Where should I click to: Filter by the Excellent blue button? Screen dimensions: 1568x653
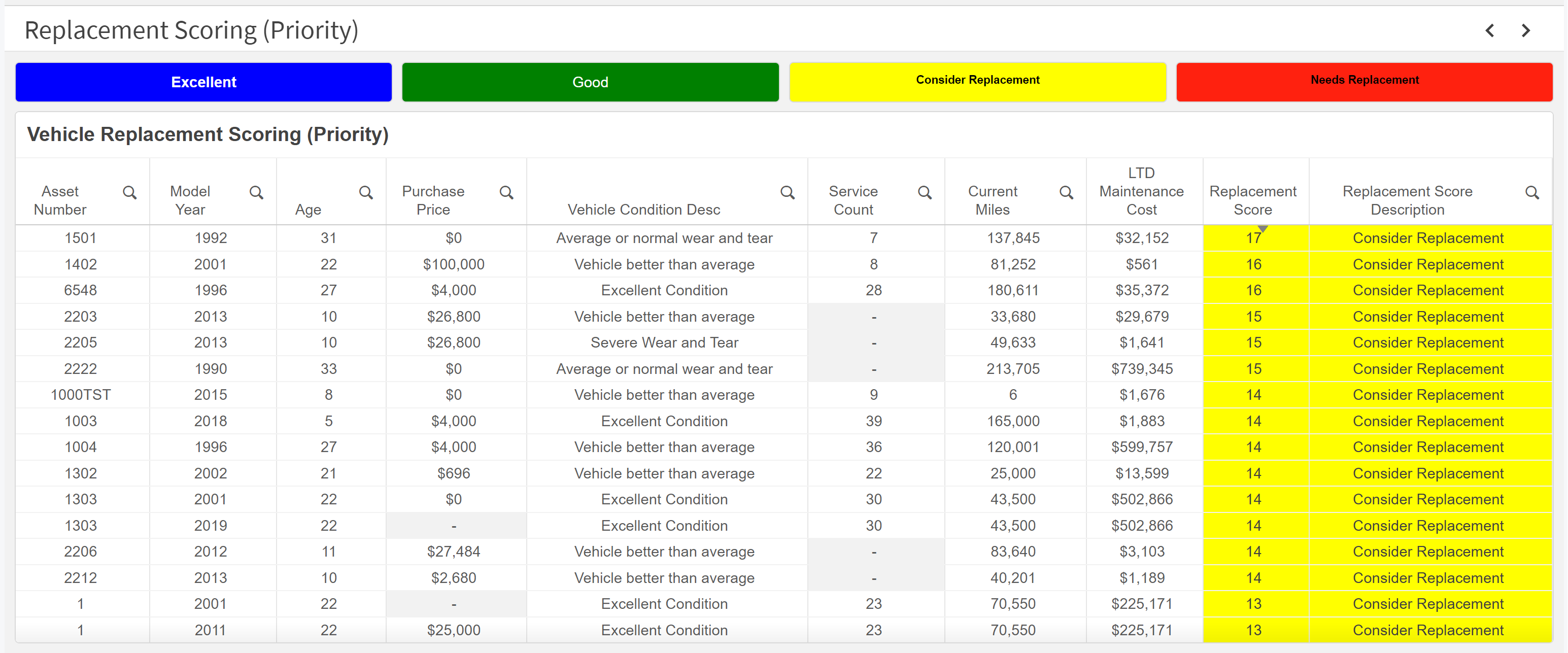pyautogui.click(x=203, y=82)
